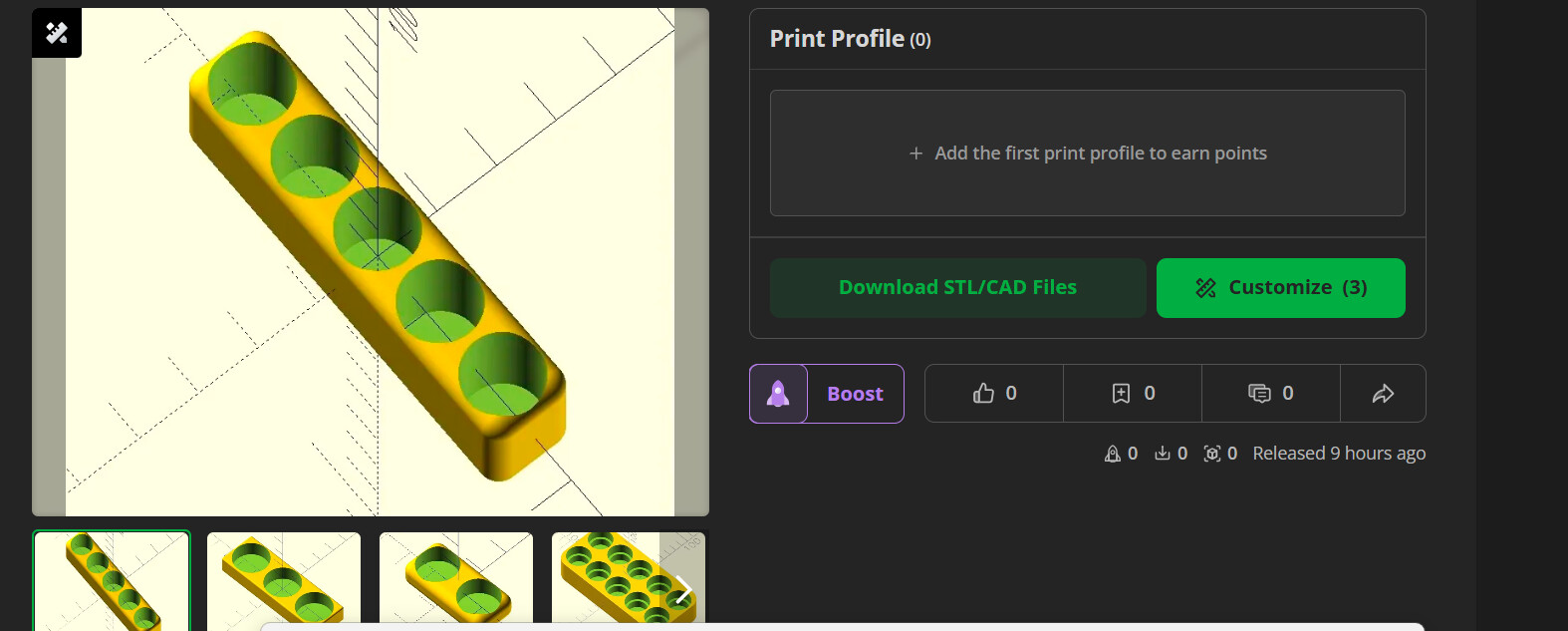This screenshot has height=631, width=1568.
Task: View the third thumbnail with the two-hole holder
Action: (456, 580)
